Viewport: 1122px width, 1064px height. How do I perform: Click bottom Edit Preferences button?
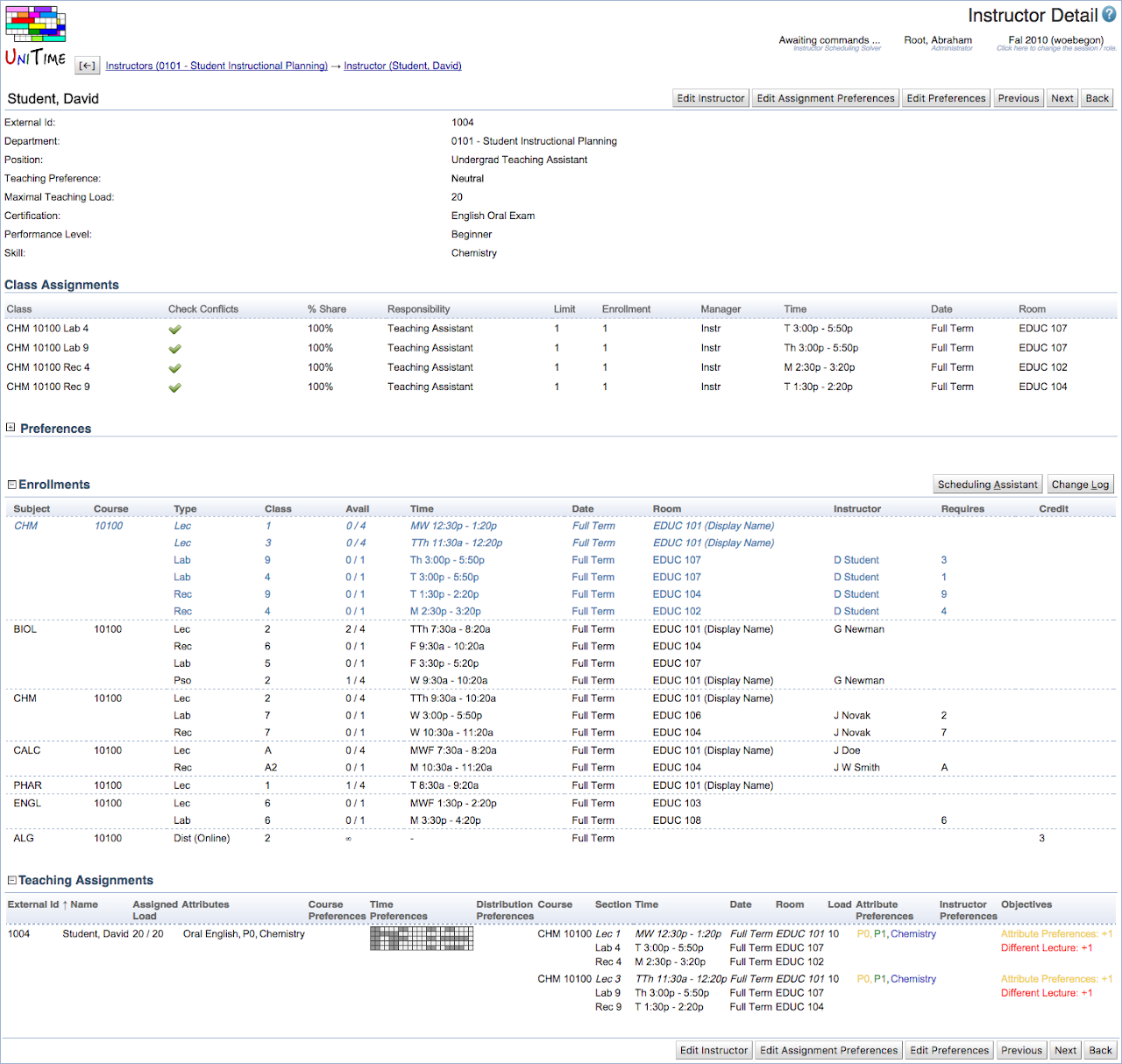click(949, 1050)
